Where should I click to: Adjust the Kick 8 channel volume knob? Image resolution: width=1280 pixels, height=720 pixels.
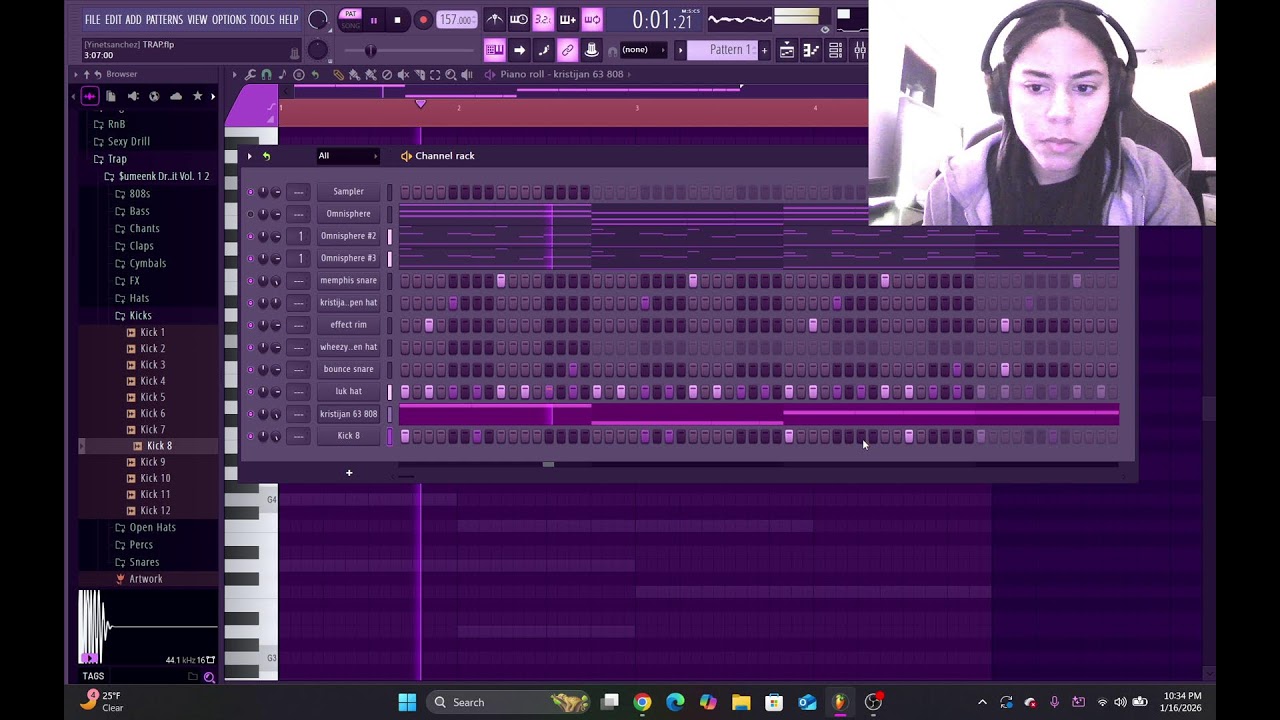click(x=275, y=436)
